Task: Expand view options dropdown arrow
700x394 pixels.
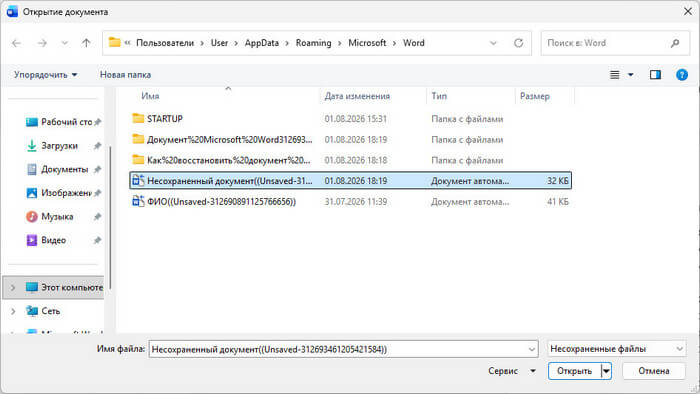Action: point(631,75)
